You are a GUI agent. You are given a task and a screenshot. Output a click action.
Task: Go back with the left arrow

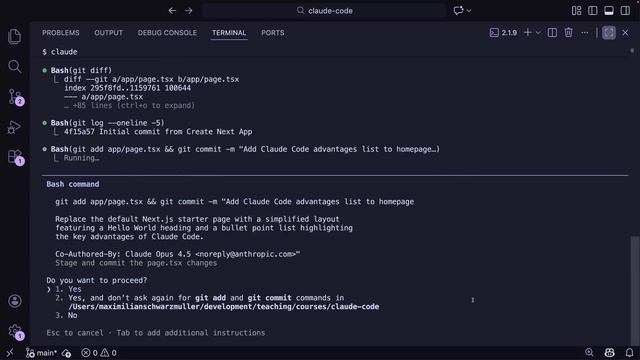[x=172, y=11]
